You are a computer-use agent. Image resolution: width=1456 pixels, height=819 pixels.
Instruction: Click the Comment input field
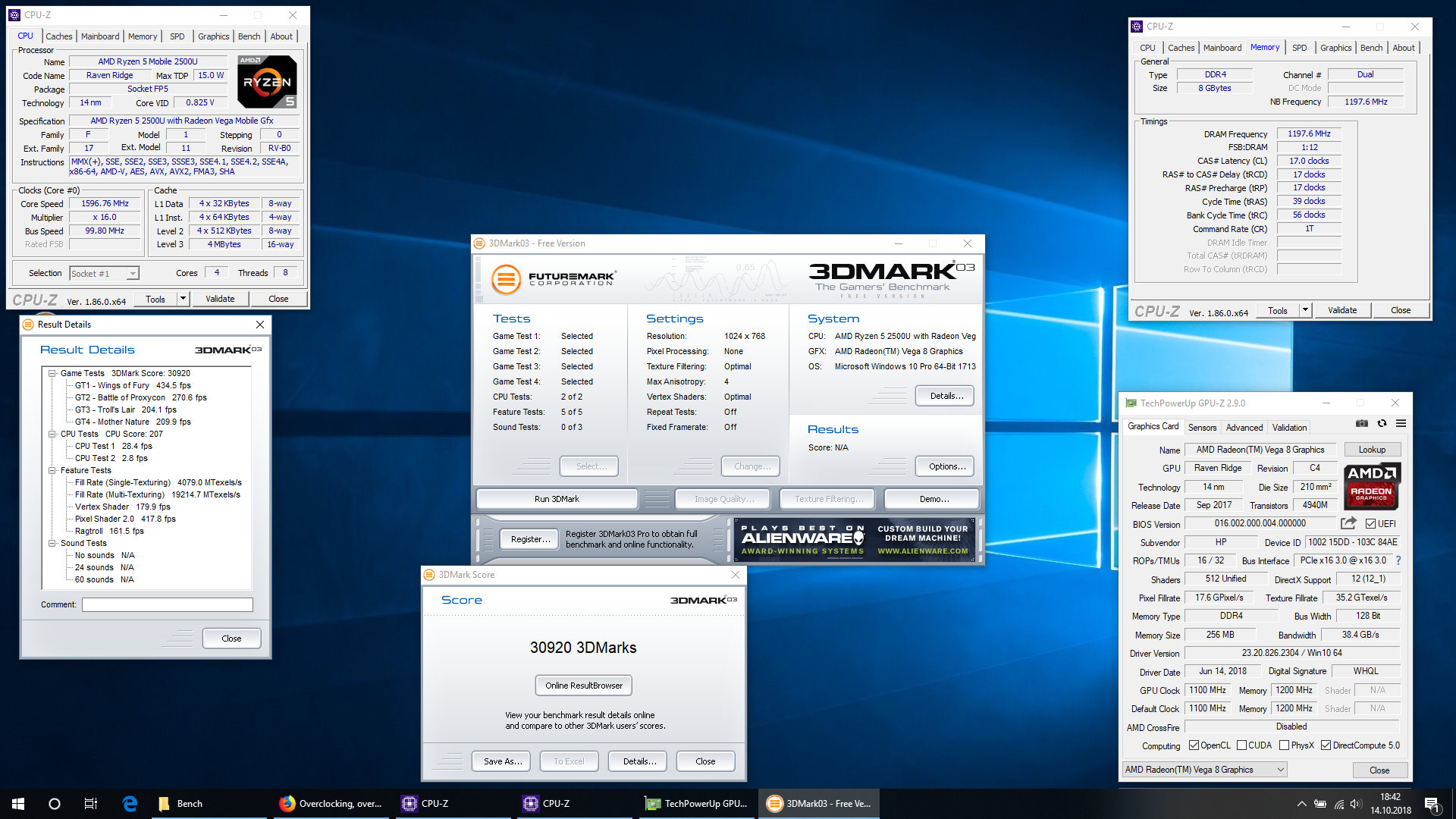(x=168, y=604)
